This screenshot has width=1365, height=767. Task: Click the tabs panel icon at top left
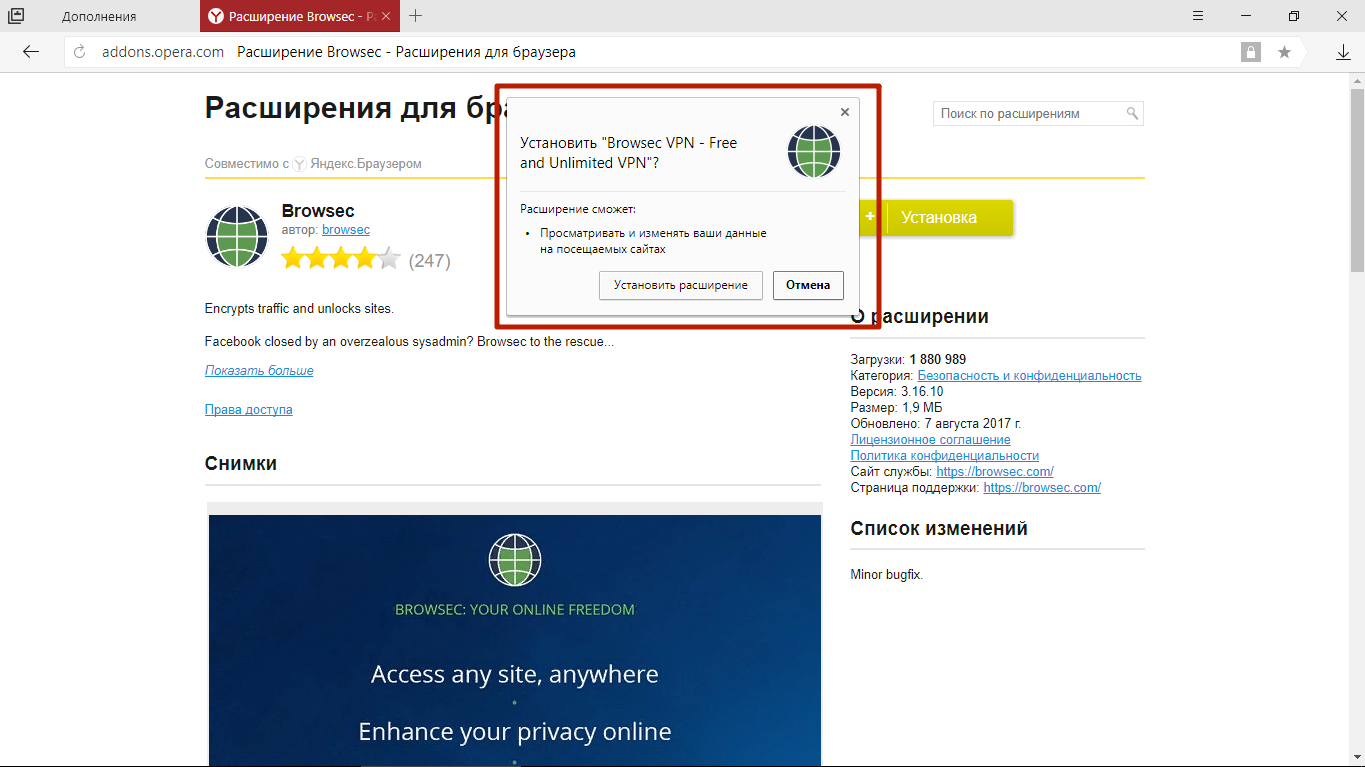click(16, 16)
